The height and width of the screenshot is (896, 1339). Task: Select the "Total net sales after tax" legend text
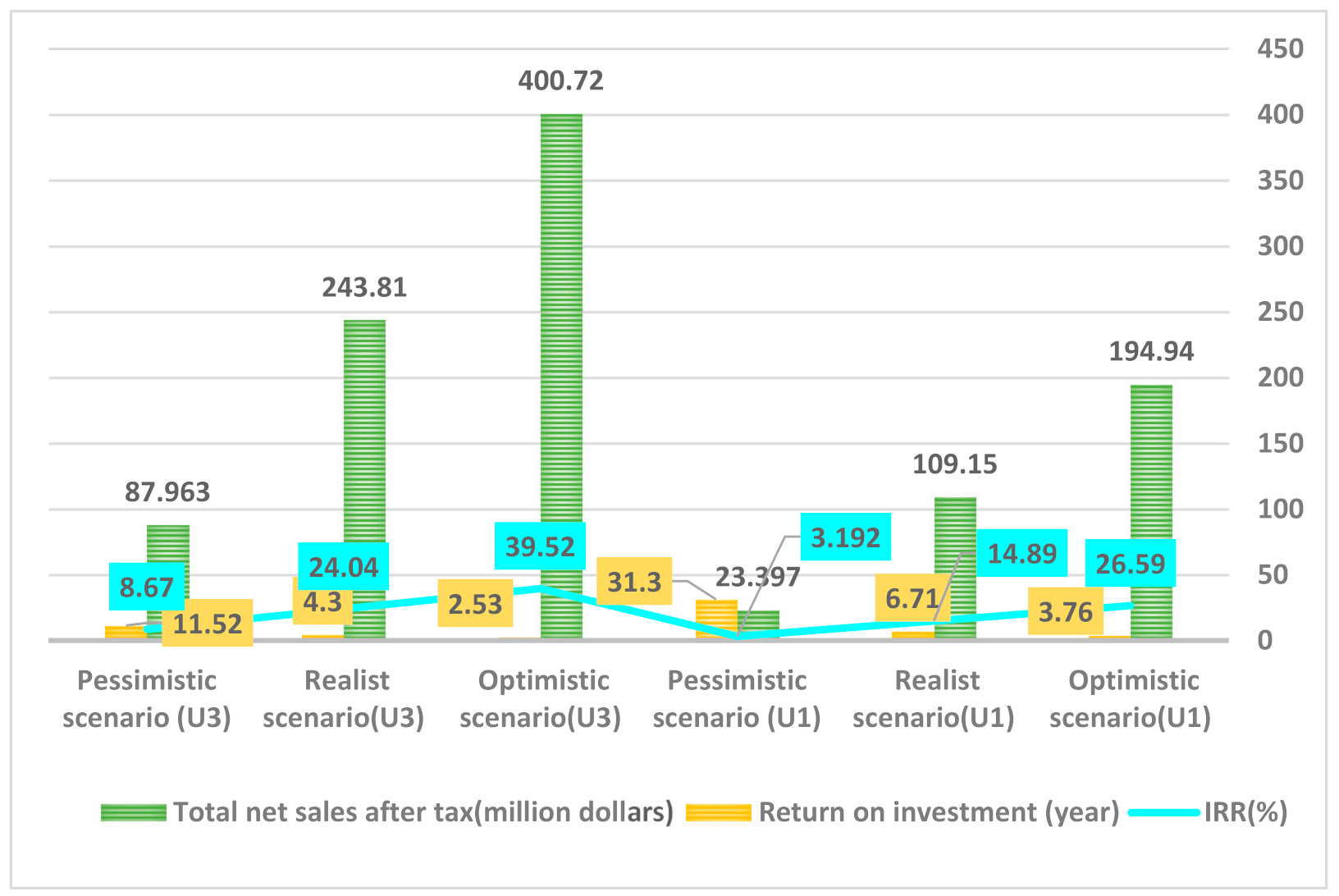click(423, 812)
